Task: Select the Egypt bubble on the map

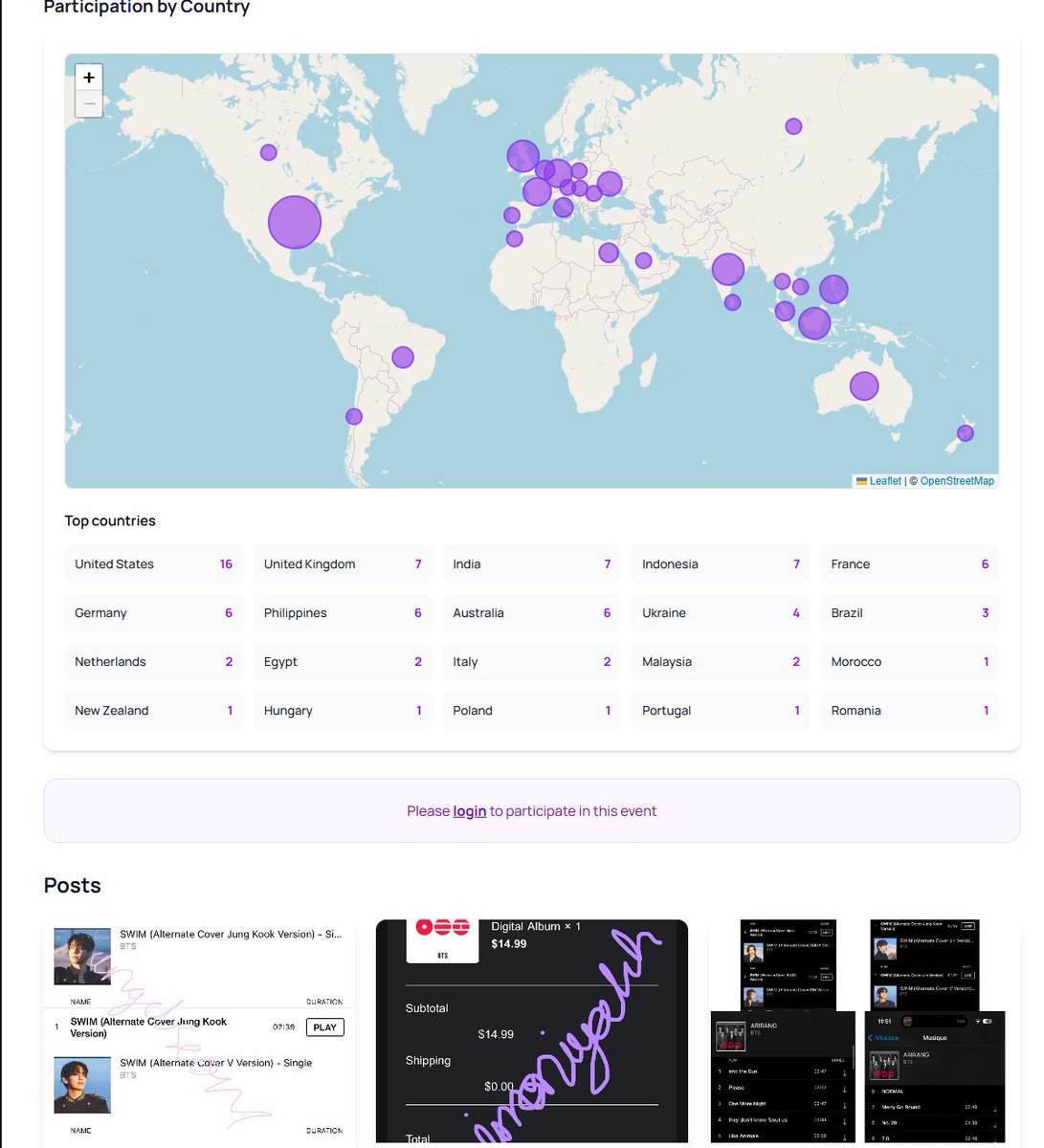Action: [x=609, y=253]
